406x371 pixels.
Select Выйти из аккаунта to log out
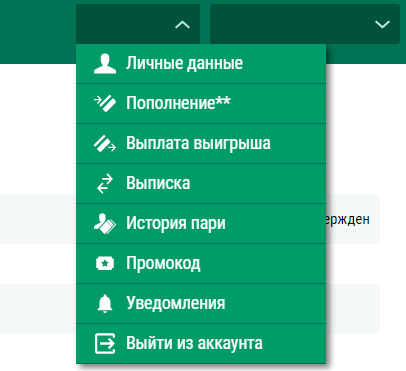(201, 343)
